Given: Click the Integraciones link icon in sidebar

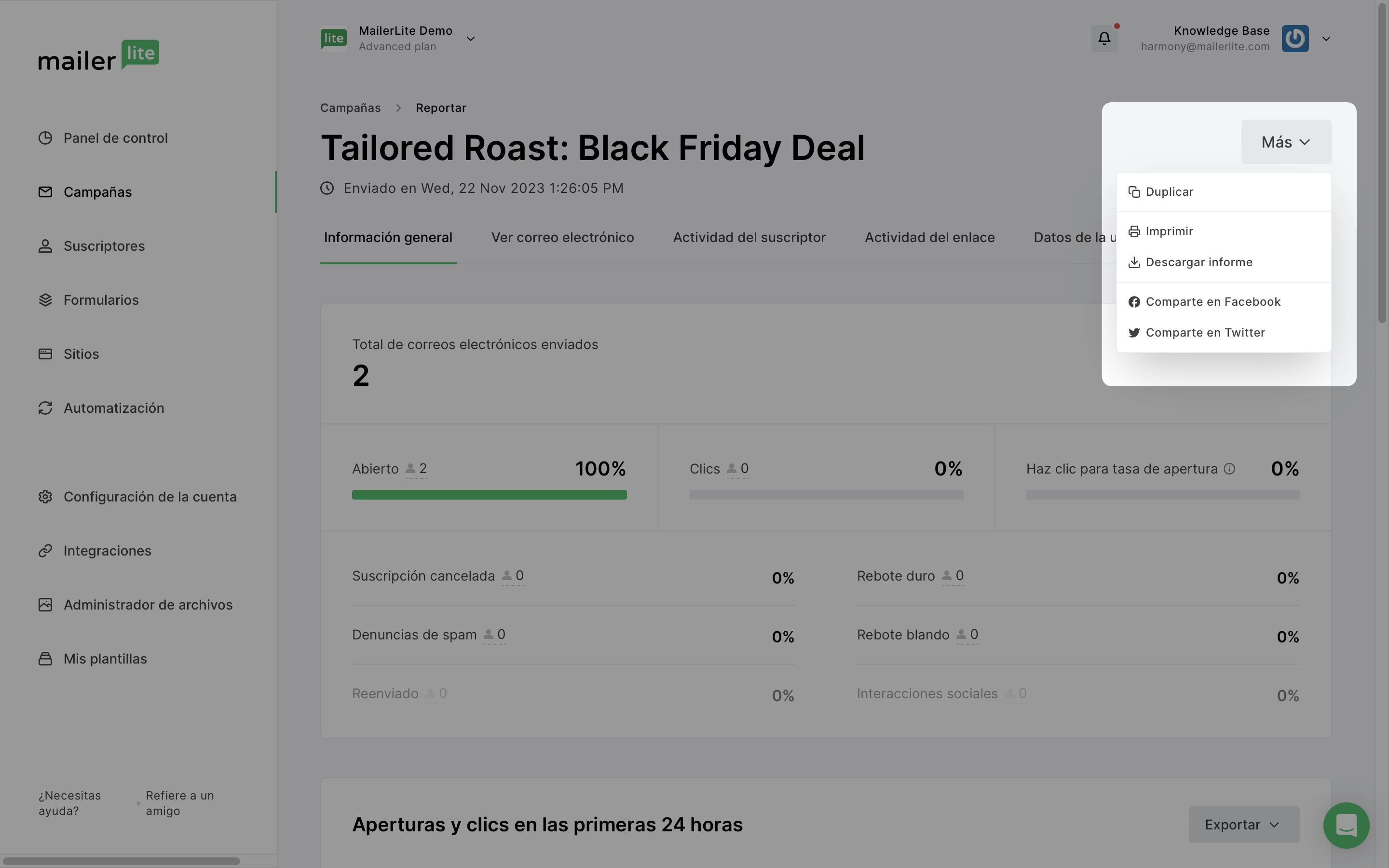Looking at the screenshot, I should click(x=45, y=551).
